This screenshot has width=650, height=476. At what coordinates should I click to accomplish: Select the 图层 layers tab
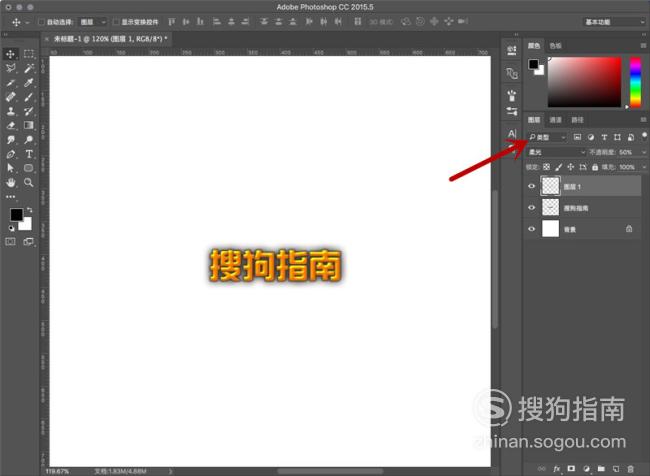point(534,120)
